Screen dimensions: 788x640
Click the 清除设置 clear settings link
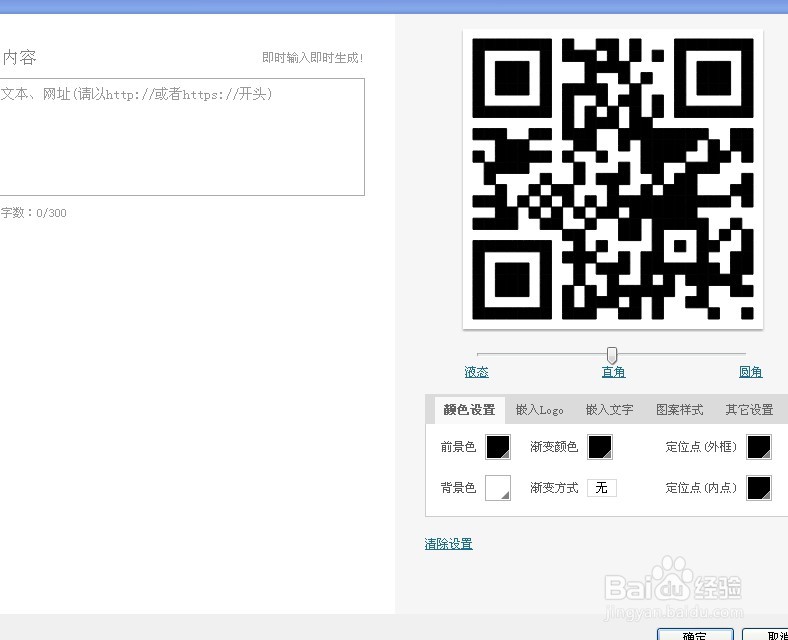[448, 544]
